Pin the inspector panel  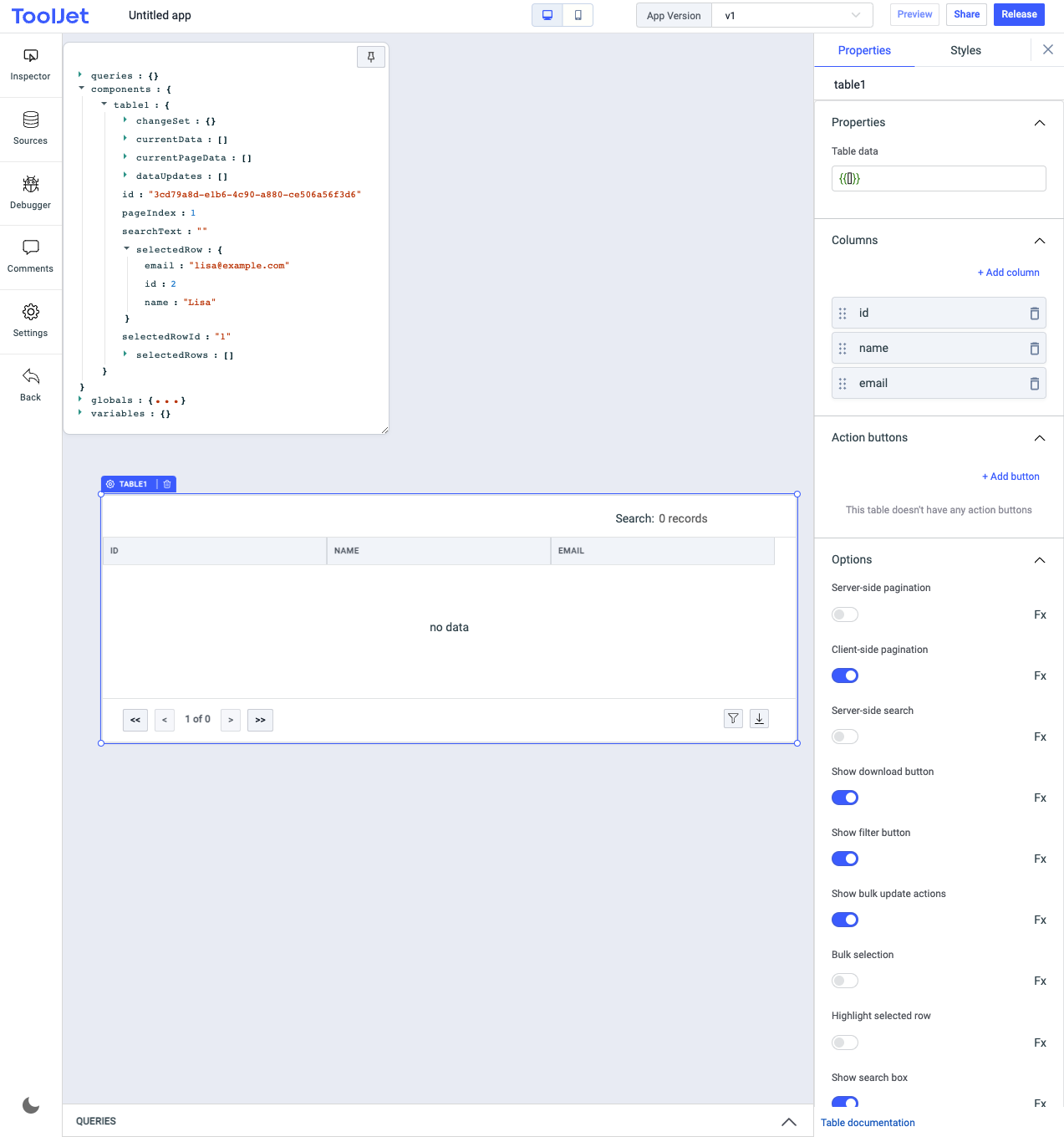(x=371, y=57)
